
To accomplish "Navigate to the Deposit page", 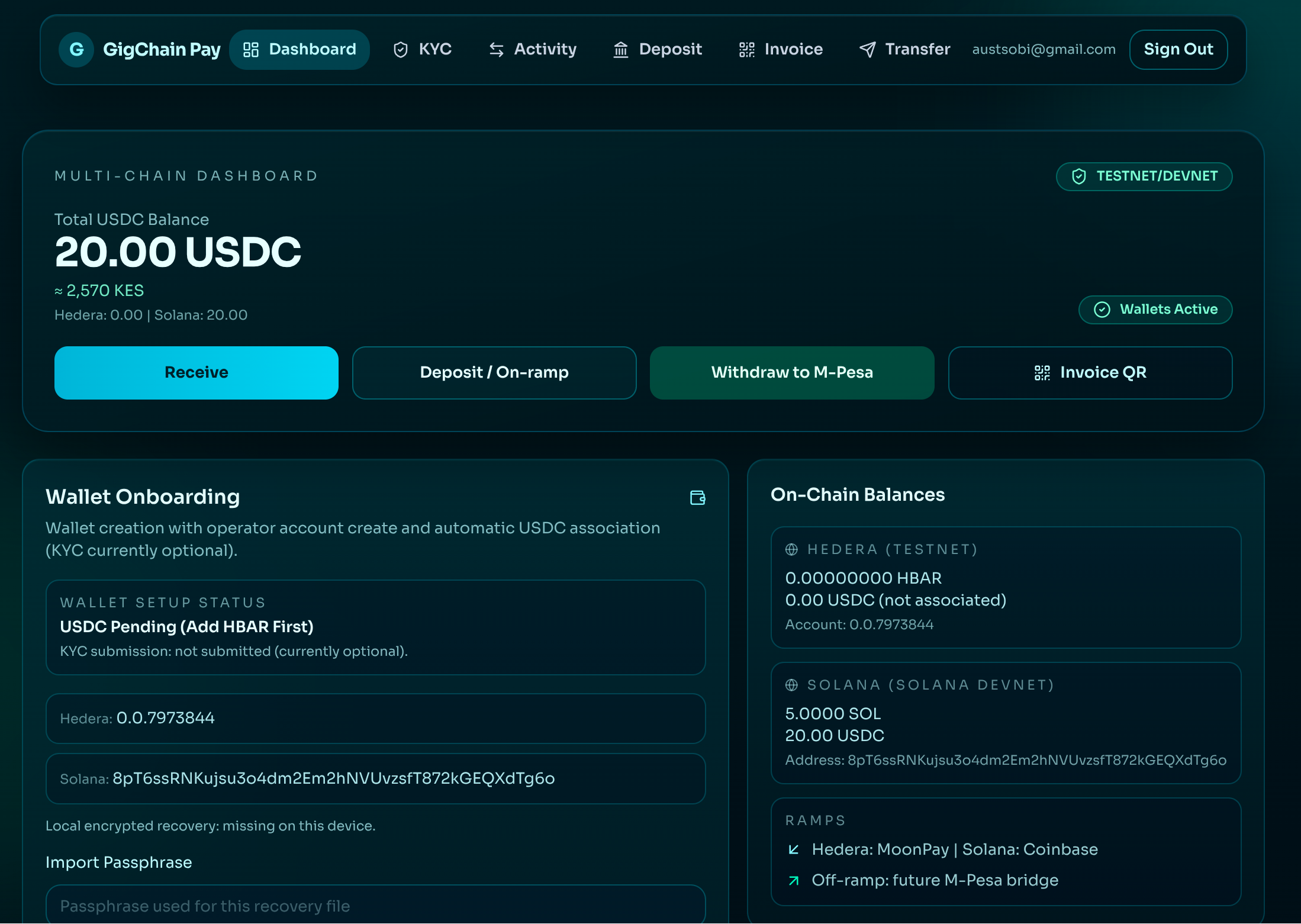I will pos(658,50).
